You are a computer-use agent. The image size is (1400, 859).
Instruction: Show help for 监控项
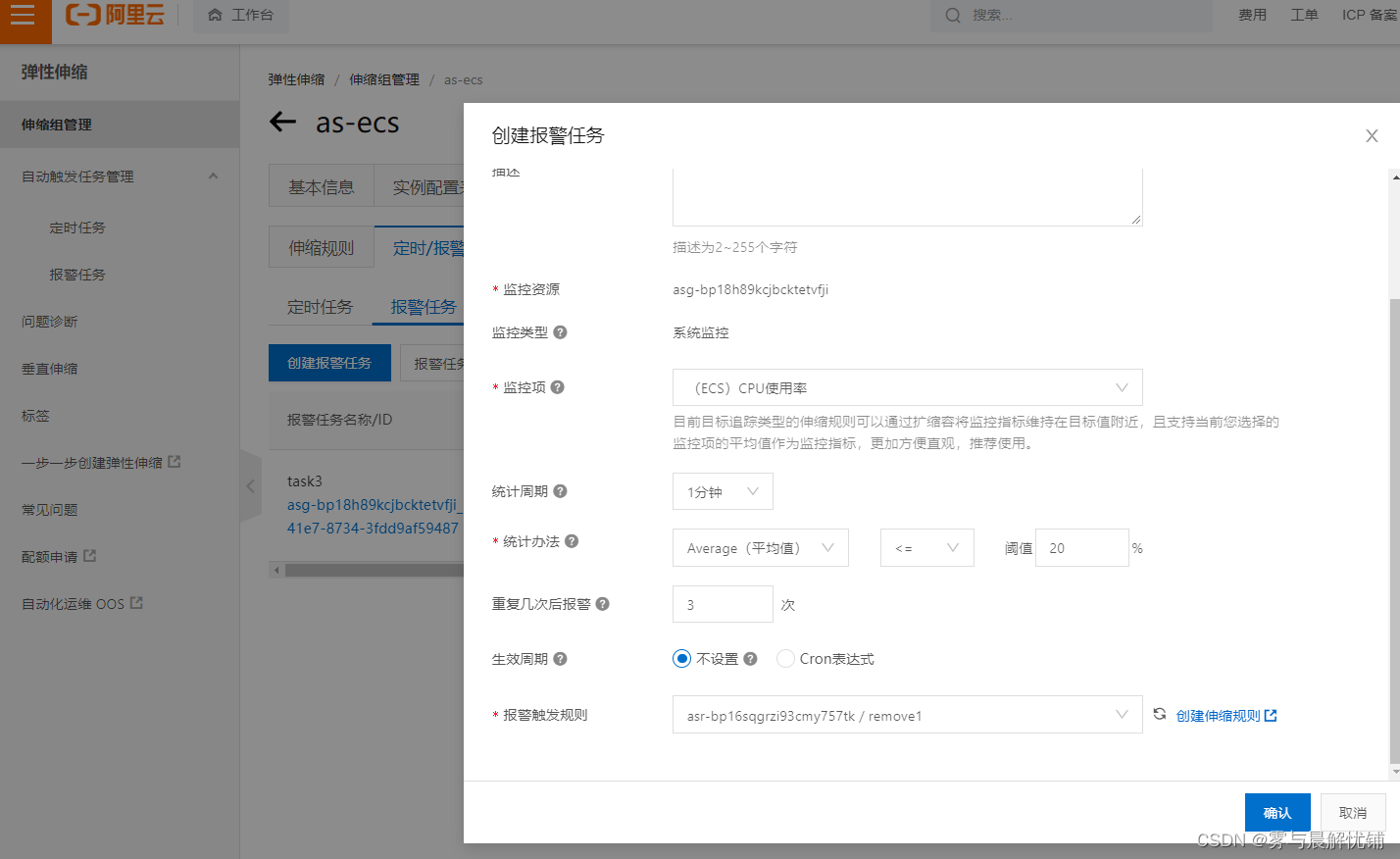click(557, 387)
